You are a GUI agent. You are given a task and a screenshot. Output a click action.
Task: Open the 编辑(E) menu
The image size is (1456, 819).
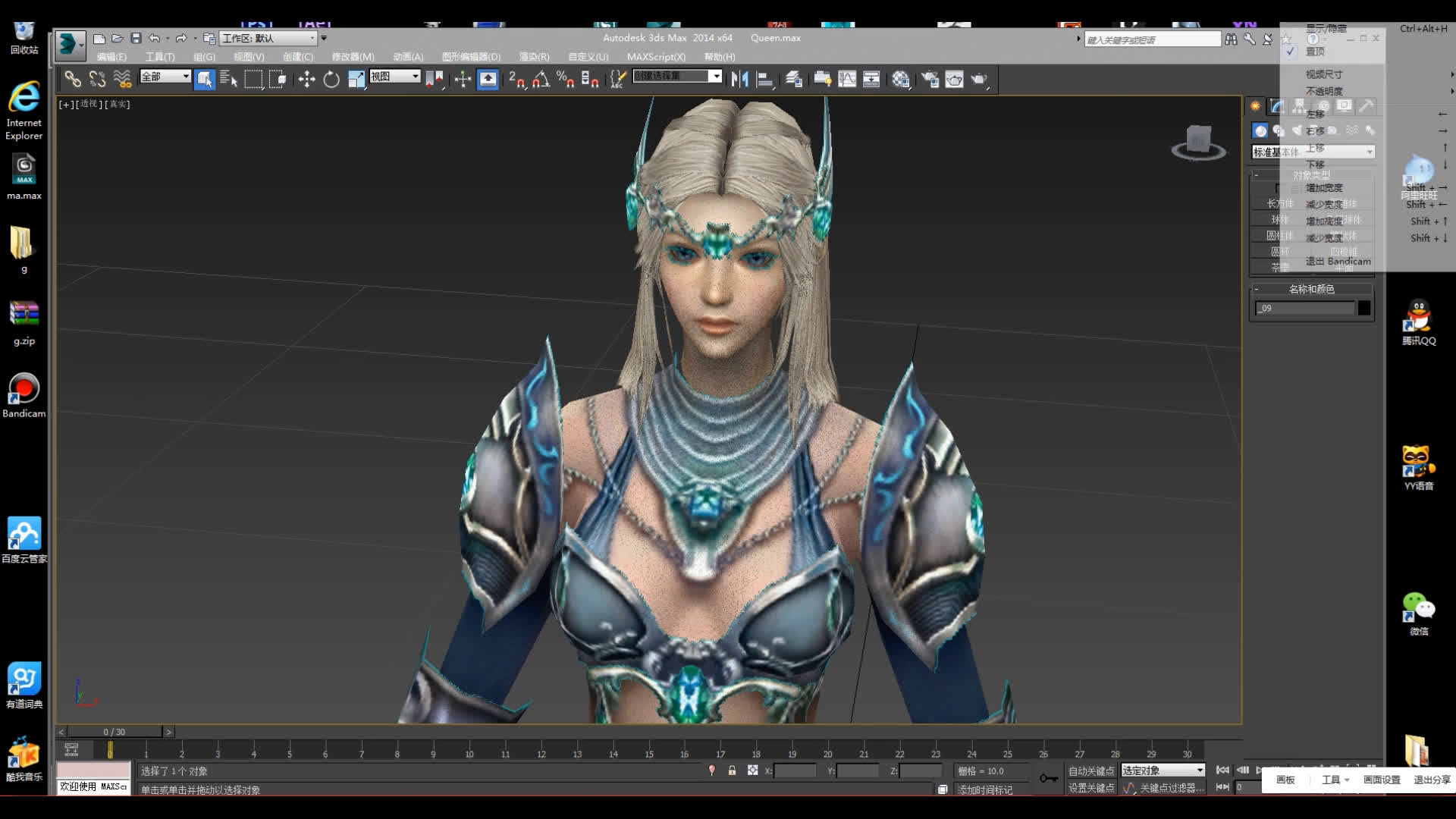111,57
